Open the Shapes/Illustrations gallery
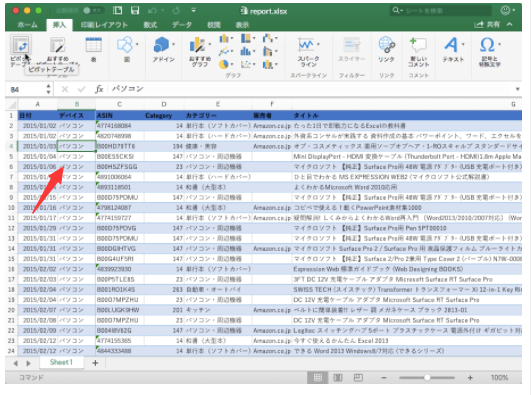Viewport: 531px width, 395px height. [x=127, y=50]
